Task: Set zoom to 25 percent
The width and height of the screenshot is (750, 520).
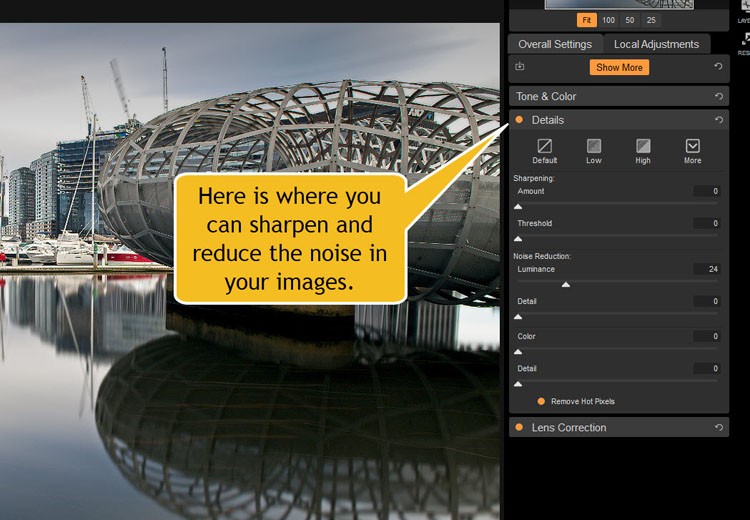Action: [651, 20]
